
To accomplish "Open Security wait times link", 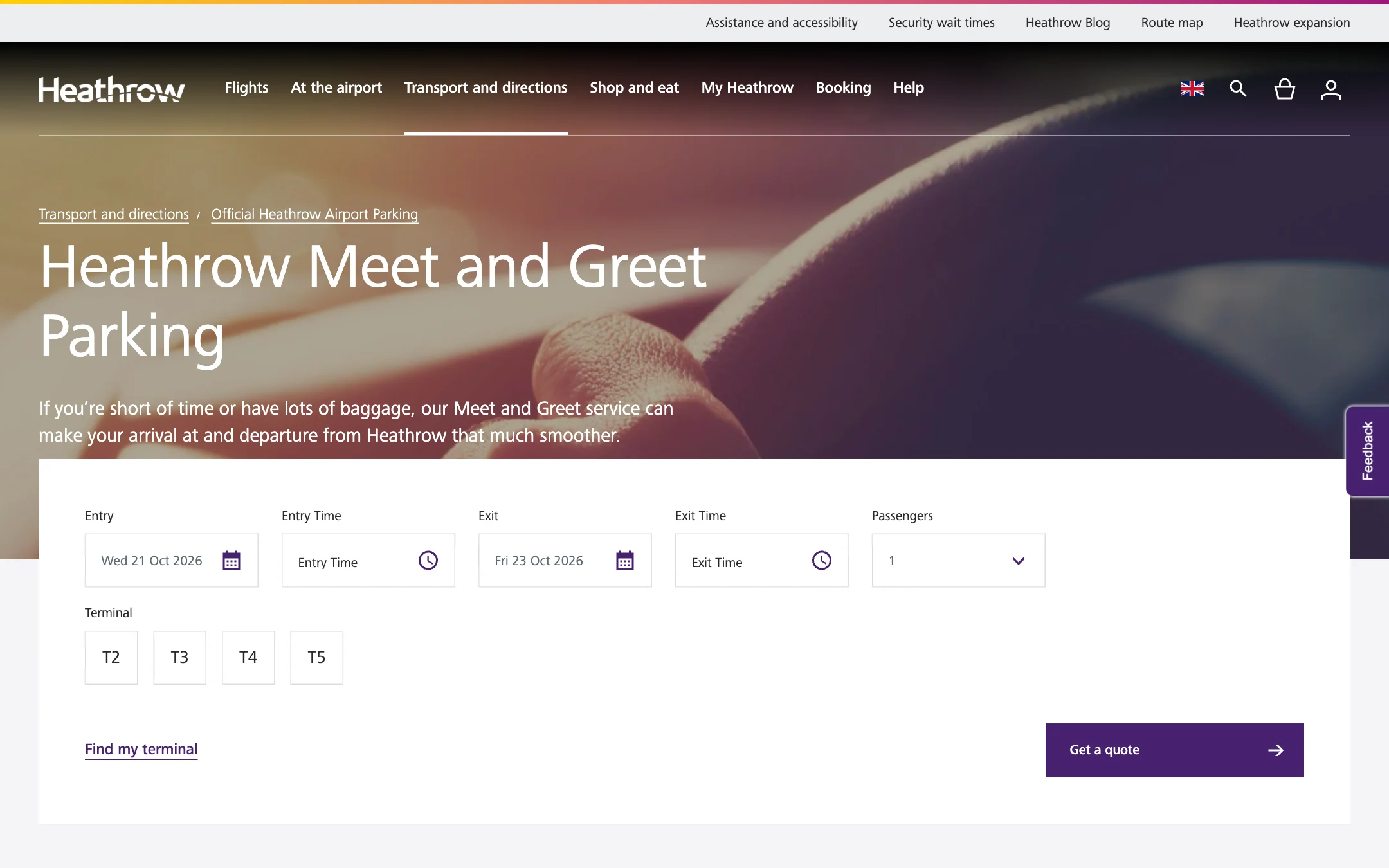I will coord(941,23).
